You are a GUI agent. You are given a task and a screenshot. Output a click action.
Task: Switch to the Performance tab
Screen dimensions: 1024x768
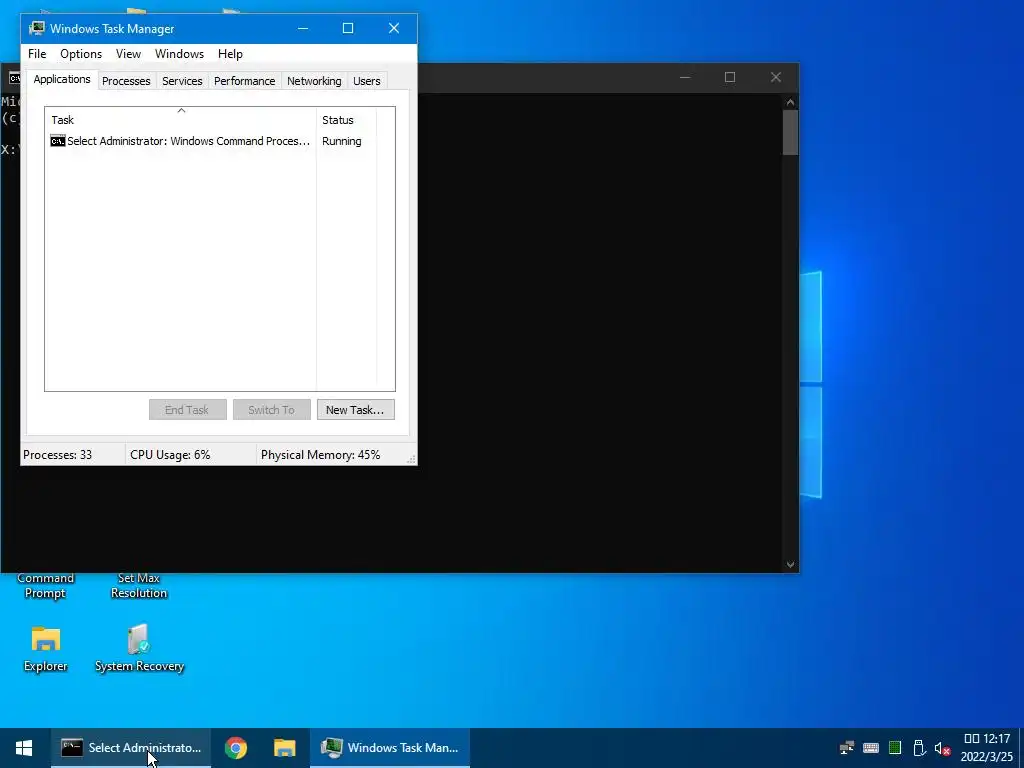(244, 81)
